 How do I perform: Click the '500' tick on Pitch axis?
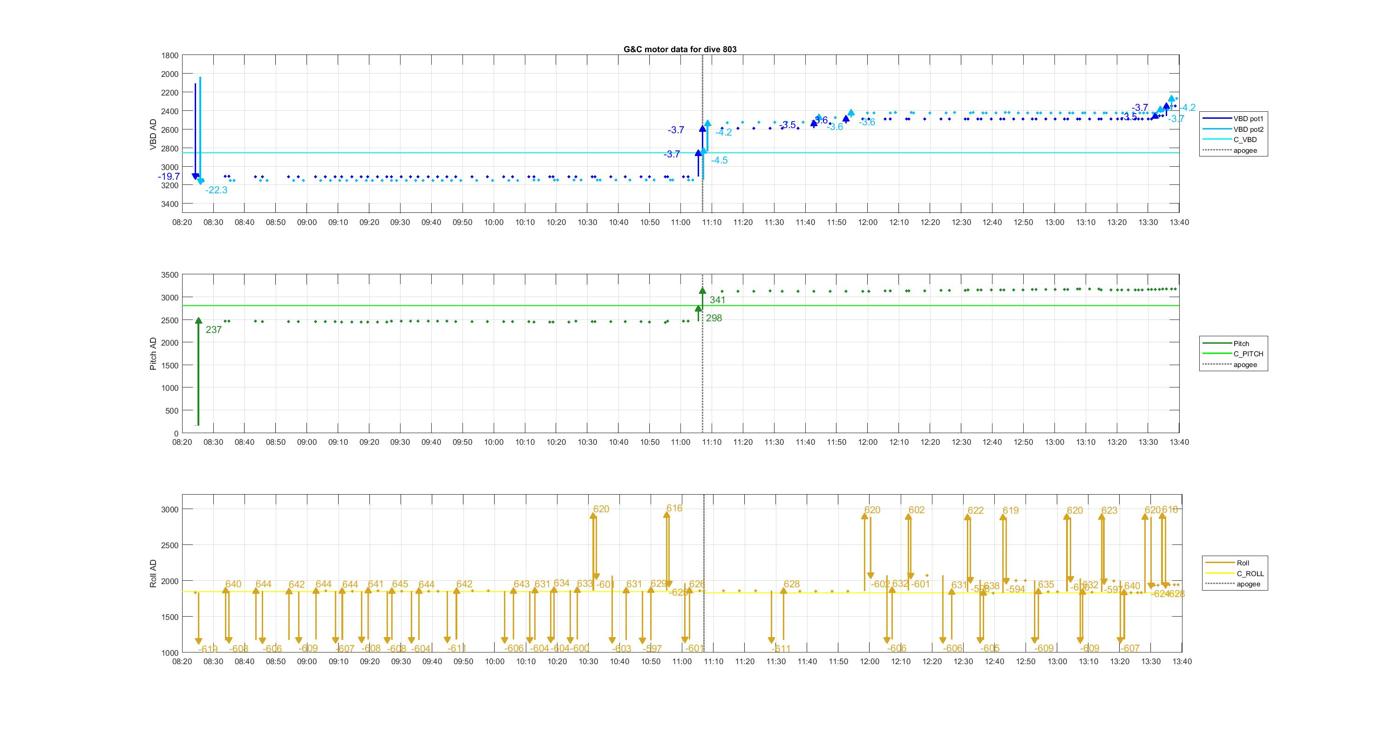coord(172,411)
